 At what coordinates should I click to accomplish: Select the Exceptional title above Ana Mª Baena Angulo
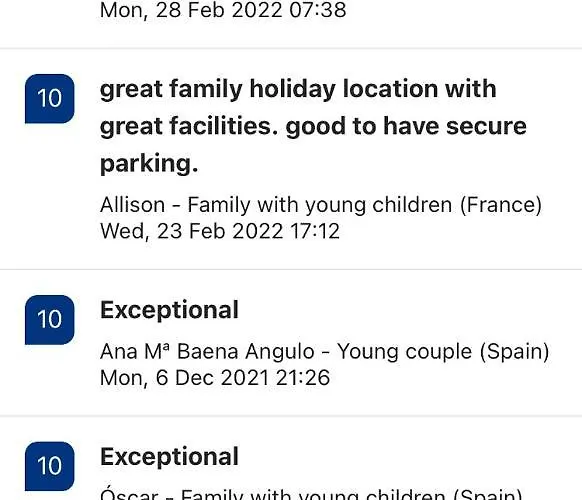click(169, 310)
